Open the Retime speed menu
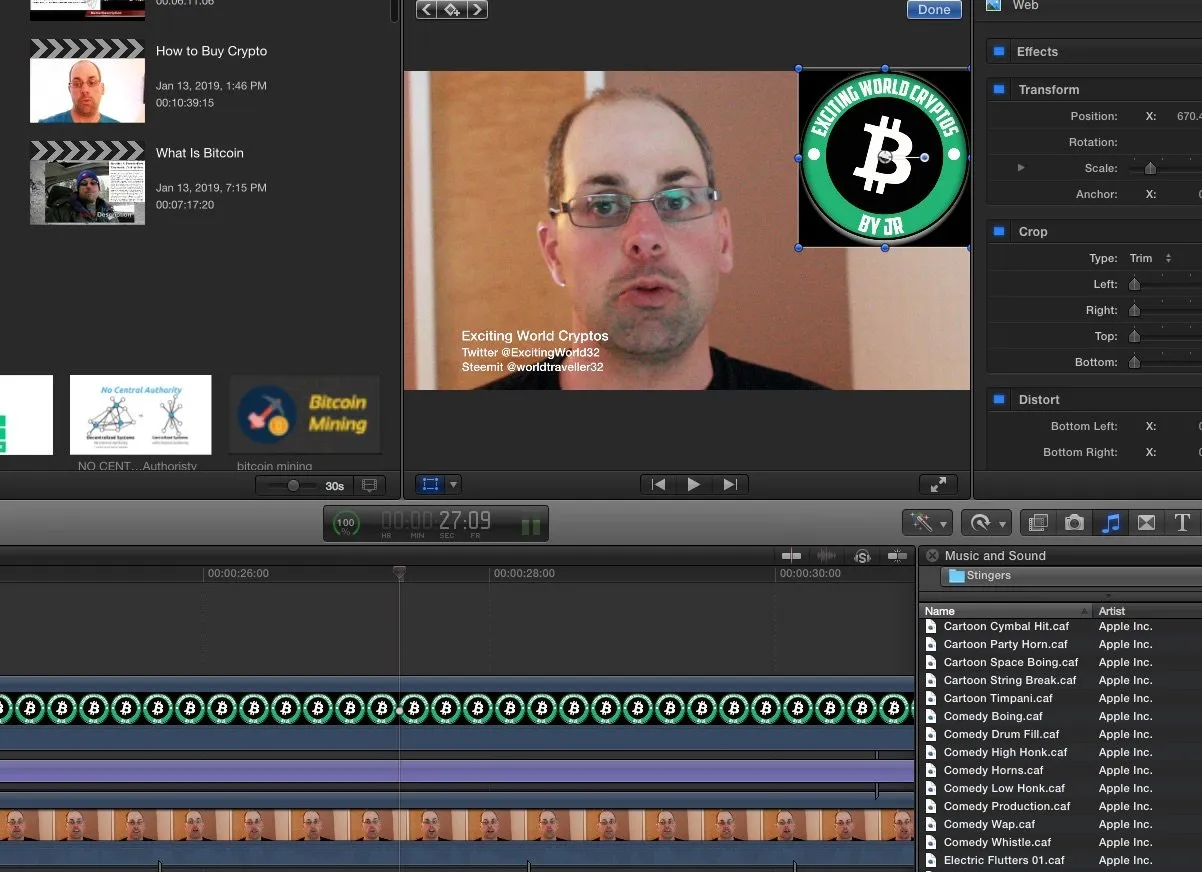This screenshot has width=1202, height=872. [x=986, y=522]
